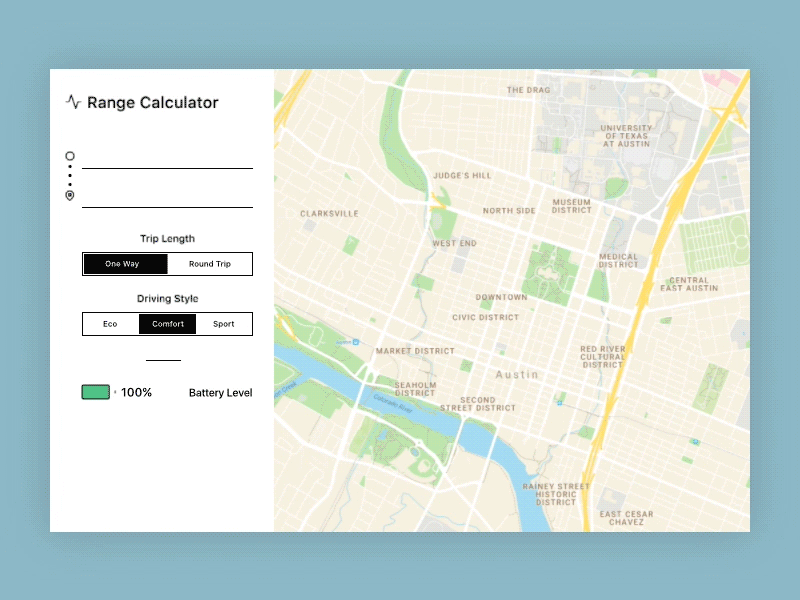Click the blue flag marker near Market District on the map
This screenshot has width=800, height=600.
356,342
